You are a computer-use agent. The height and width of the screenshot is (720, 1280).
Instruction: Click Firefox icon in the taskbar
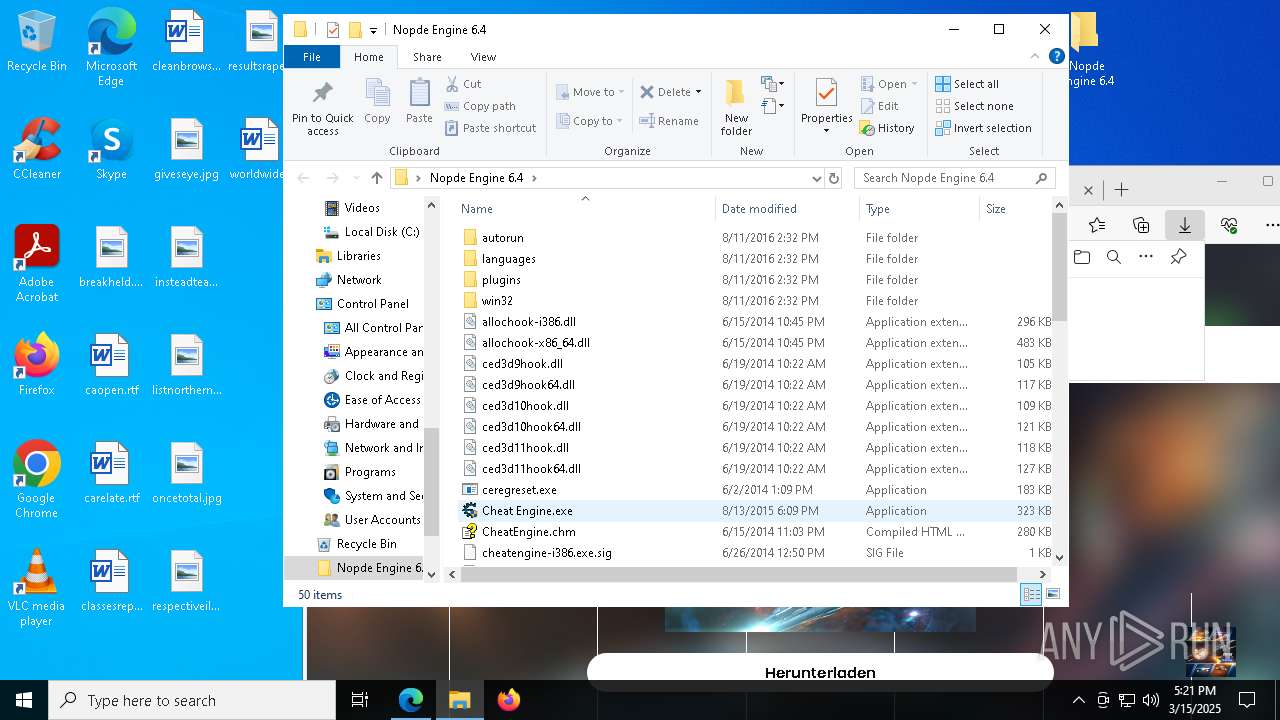[509, 700]
